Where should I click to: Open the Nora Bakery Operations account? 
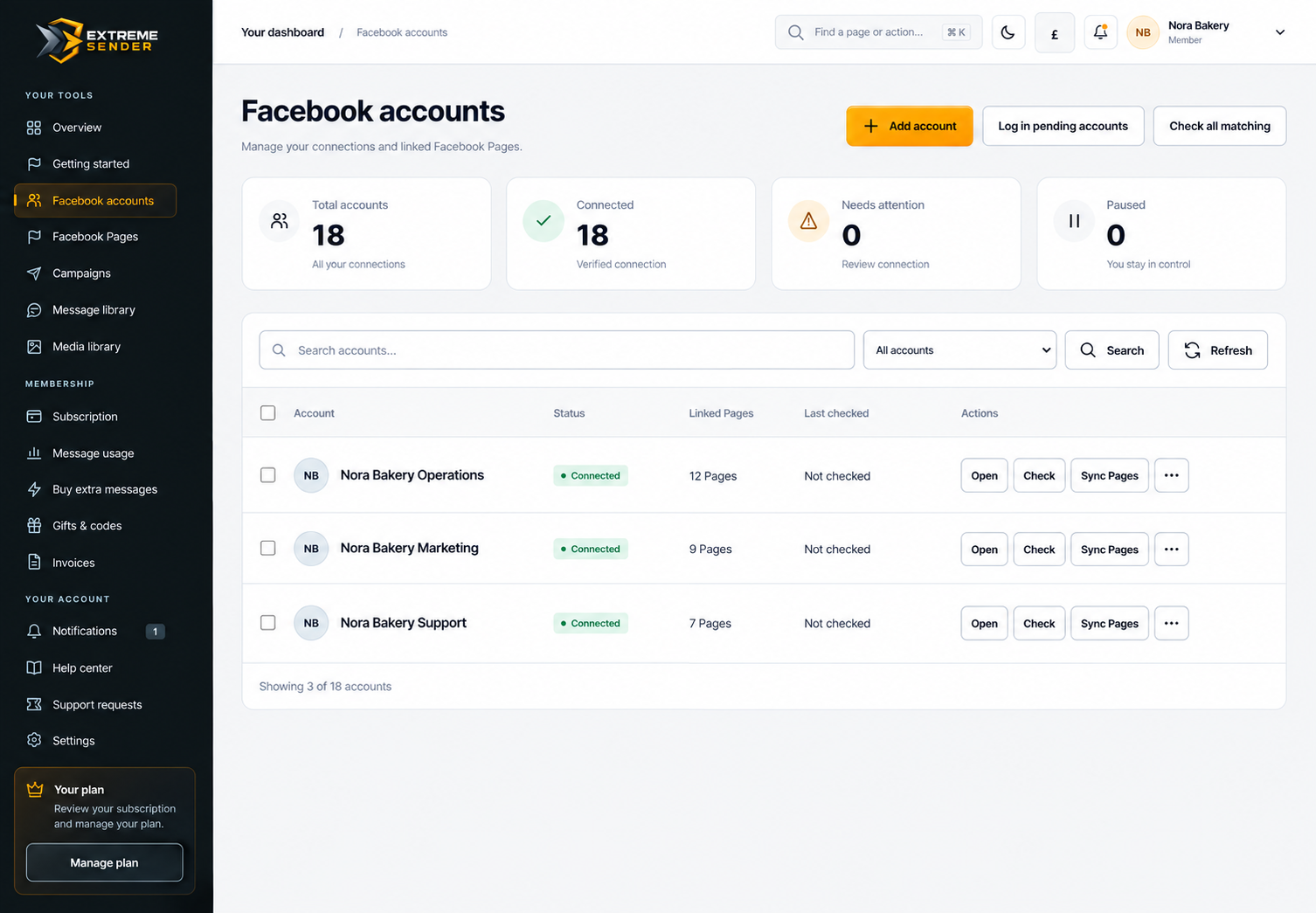pos(984,475)
